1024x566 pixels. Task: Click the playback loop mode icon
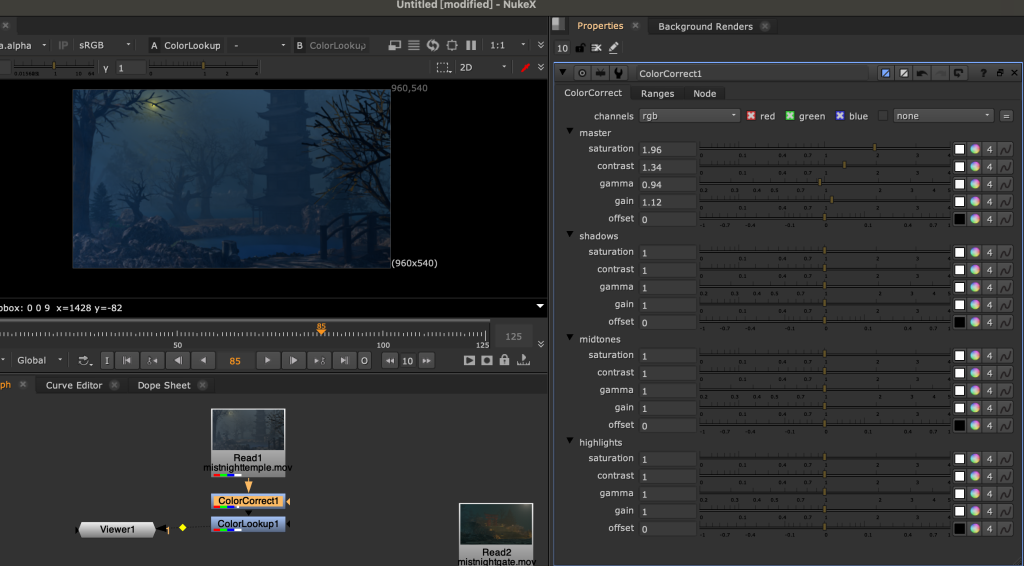click(85, 360)
